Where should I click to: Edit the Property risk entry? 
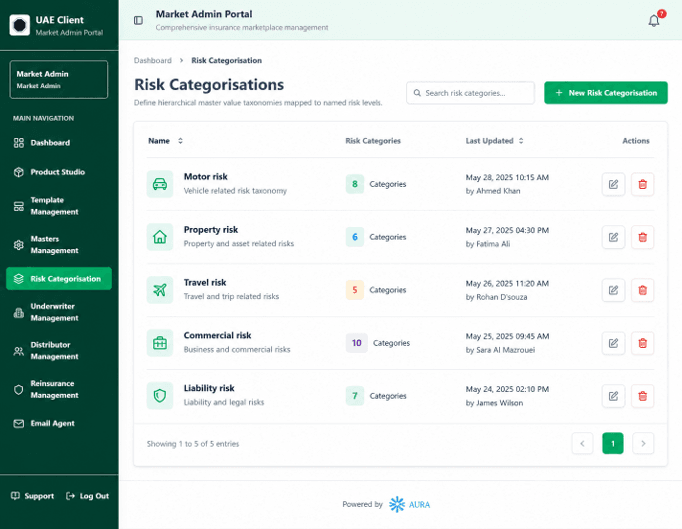tap(613, 237)
